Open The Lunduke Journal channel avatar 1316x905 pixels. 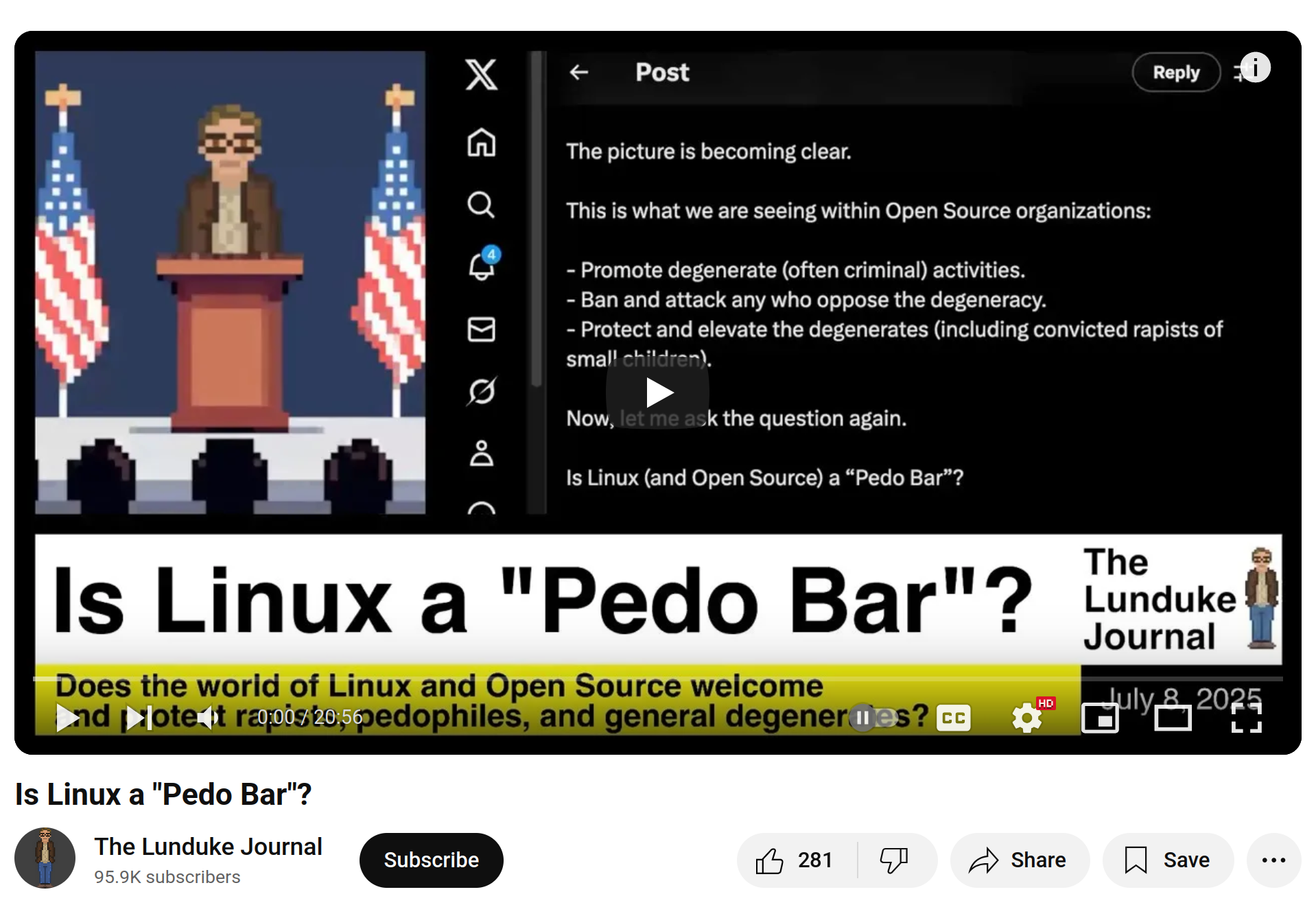point(45,858)
